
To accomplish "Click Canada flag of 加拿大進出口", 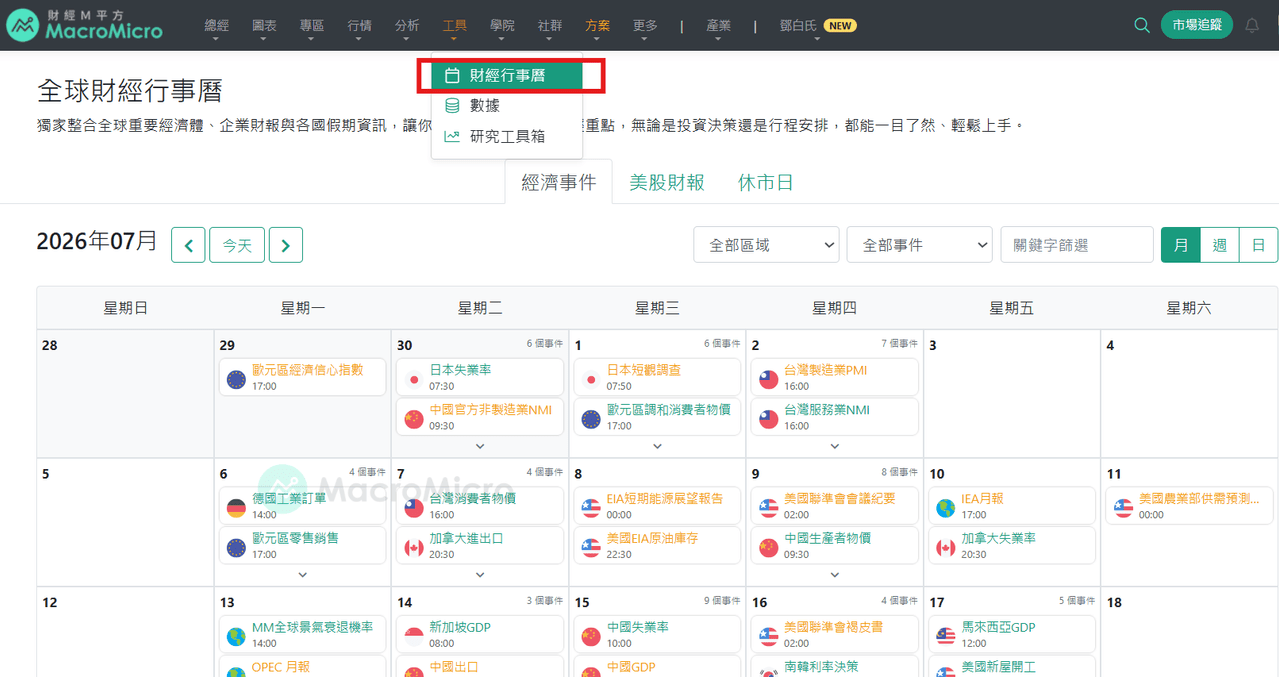I will click(413, 548).
